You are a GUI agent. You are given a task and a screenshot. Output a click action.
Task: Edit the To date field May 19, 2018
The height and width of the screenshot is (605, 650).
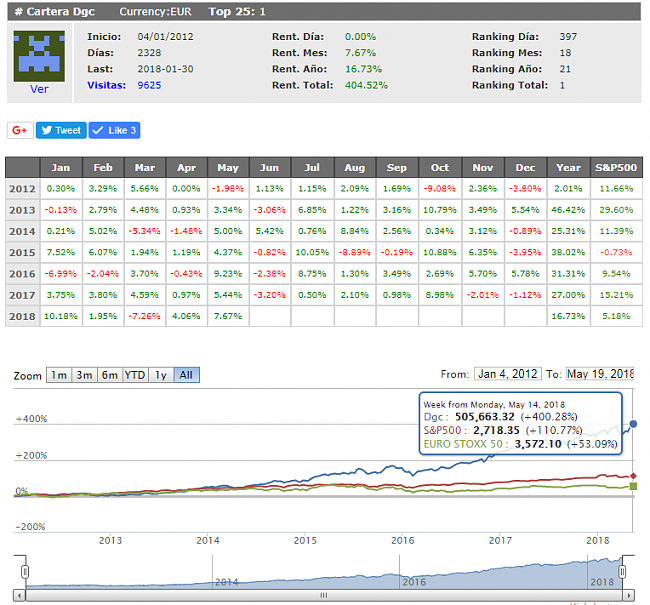click(x=600, y=374)
